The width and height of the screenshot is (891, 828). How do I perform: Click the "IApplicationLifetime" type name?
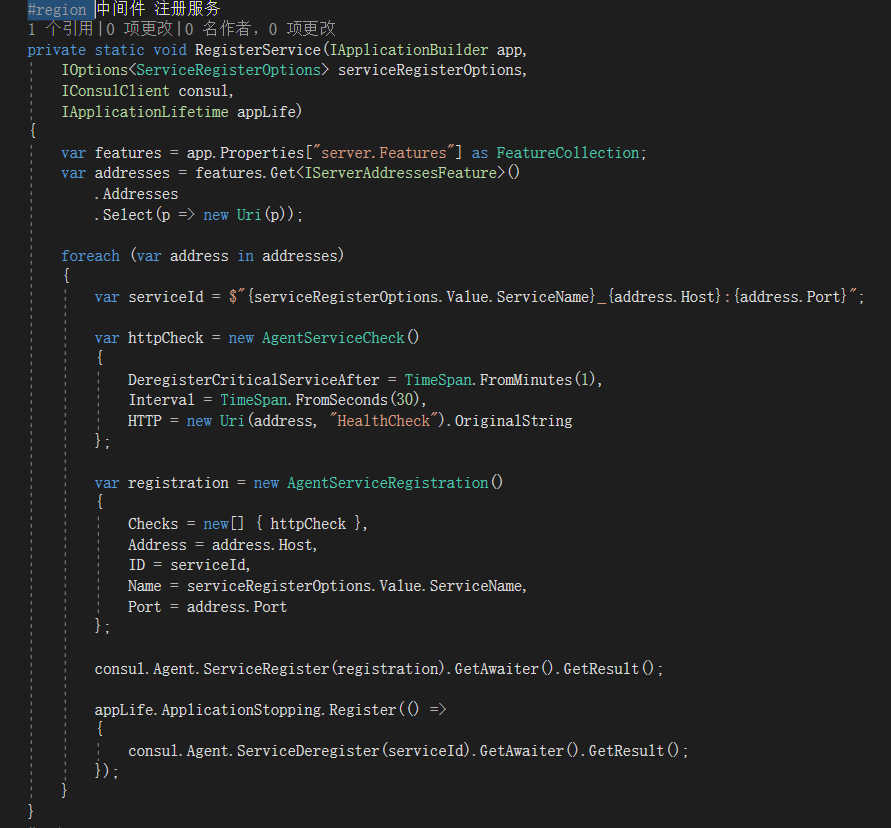pos(145,112)
